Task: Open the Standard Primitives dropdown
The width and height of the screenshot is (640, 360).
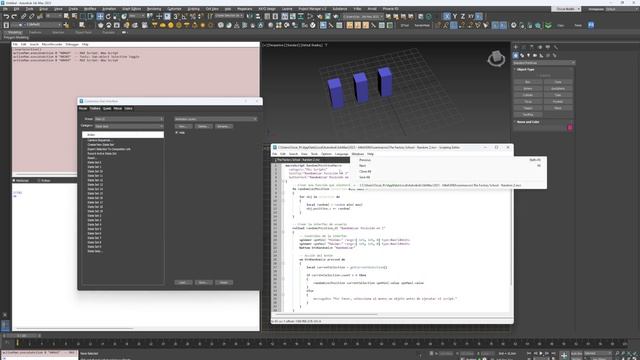Action: pyautogui.click(x=544, y=63)
